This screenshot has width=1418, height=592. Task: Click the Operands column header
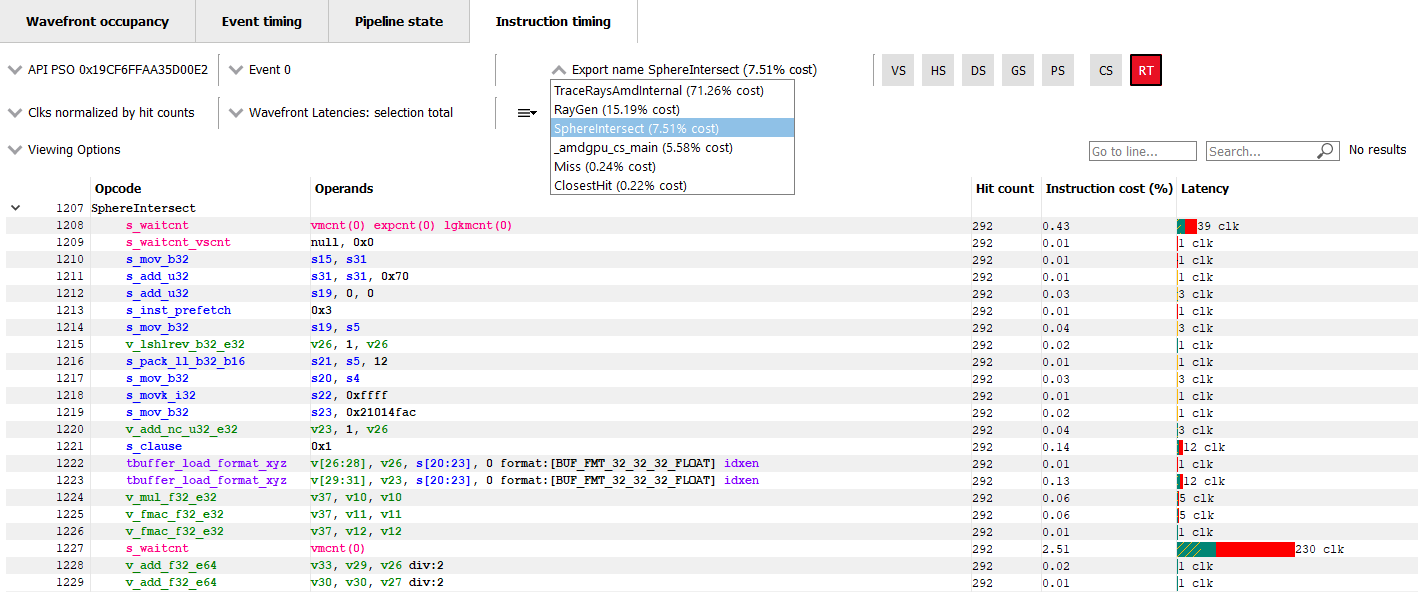click(x=344, y=188)
